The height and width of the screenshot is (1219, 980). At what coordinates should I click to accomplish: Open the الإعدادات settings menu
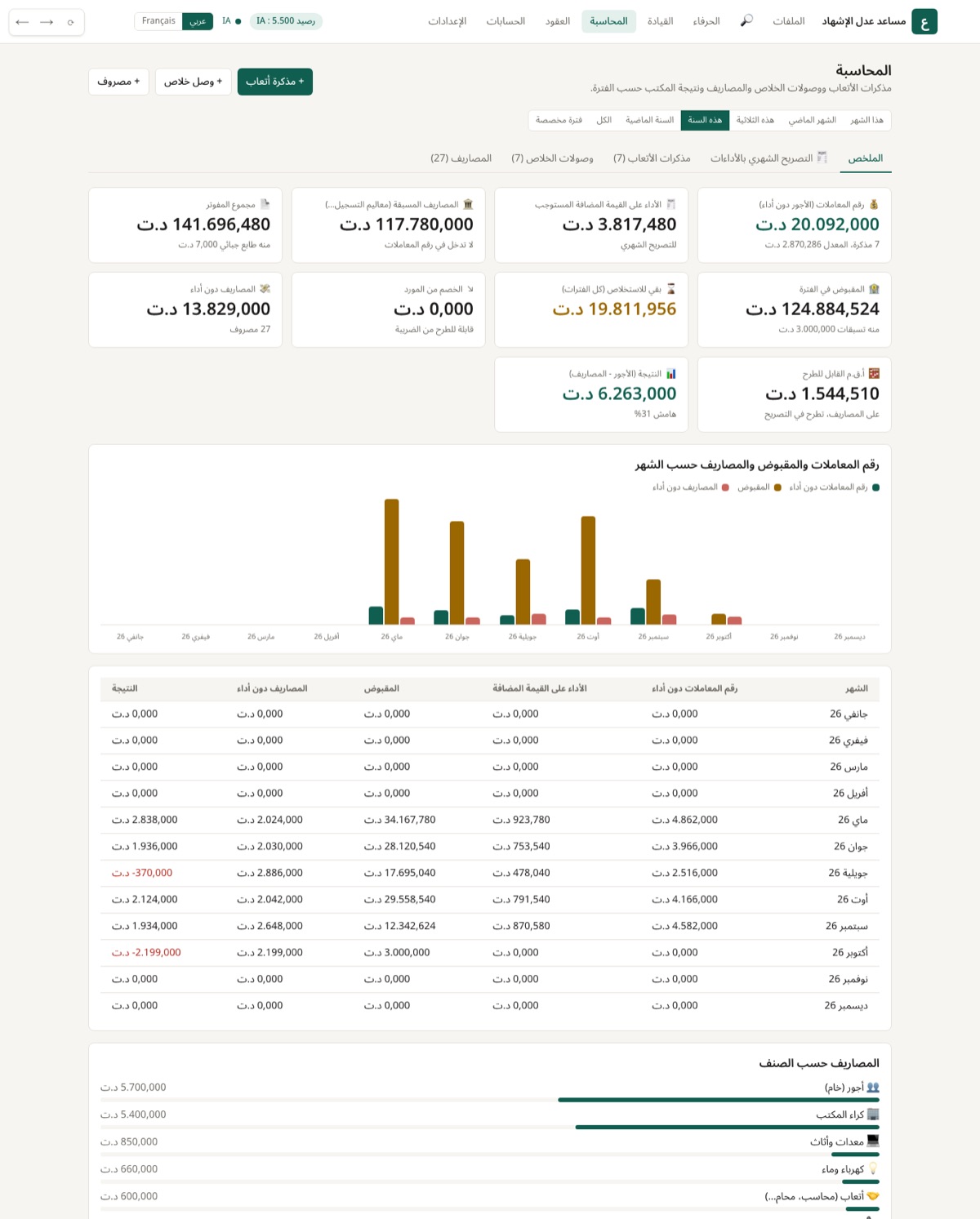click(x=448, y=21)
